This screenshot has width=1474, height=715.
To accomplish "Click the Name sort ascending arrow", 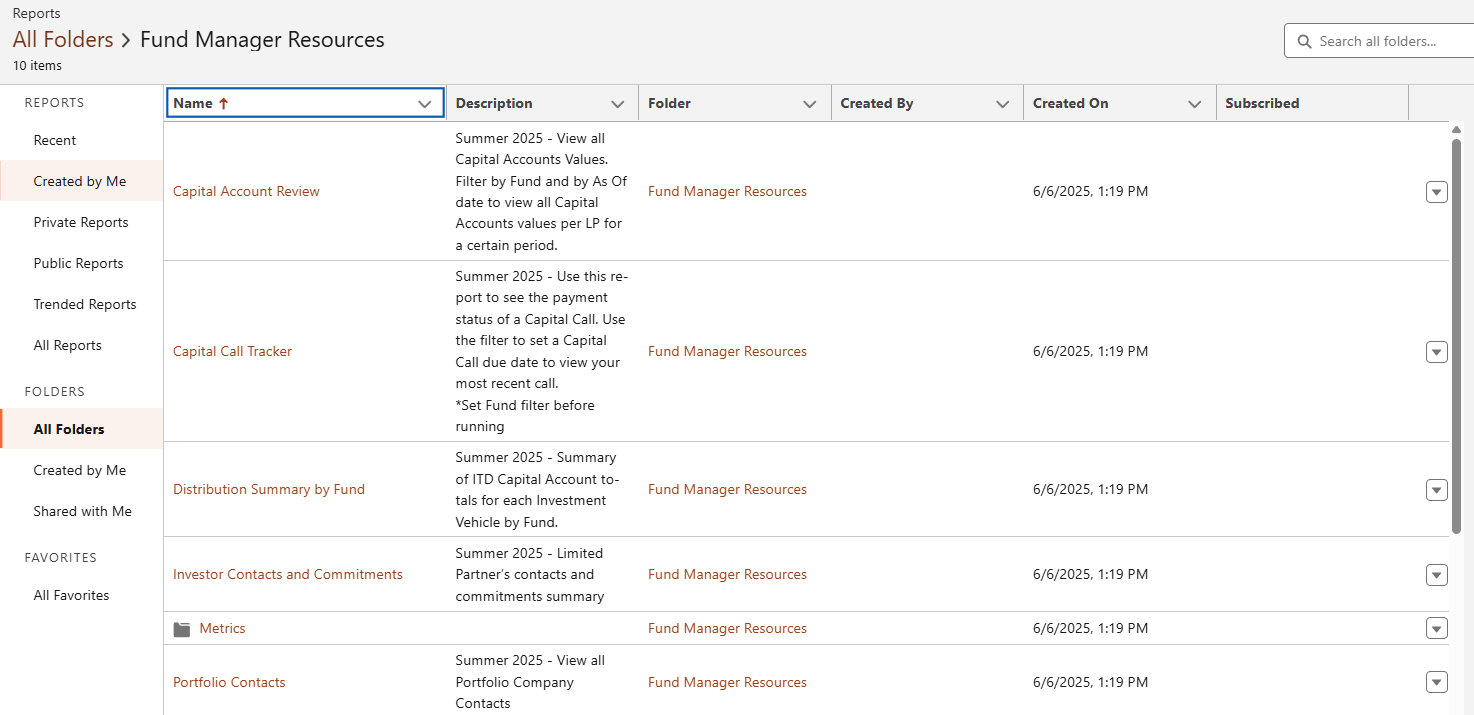I will click(x=223, y=104).
